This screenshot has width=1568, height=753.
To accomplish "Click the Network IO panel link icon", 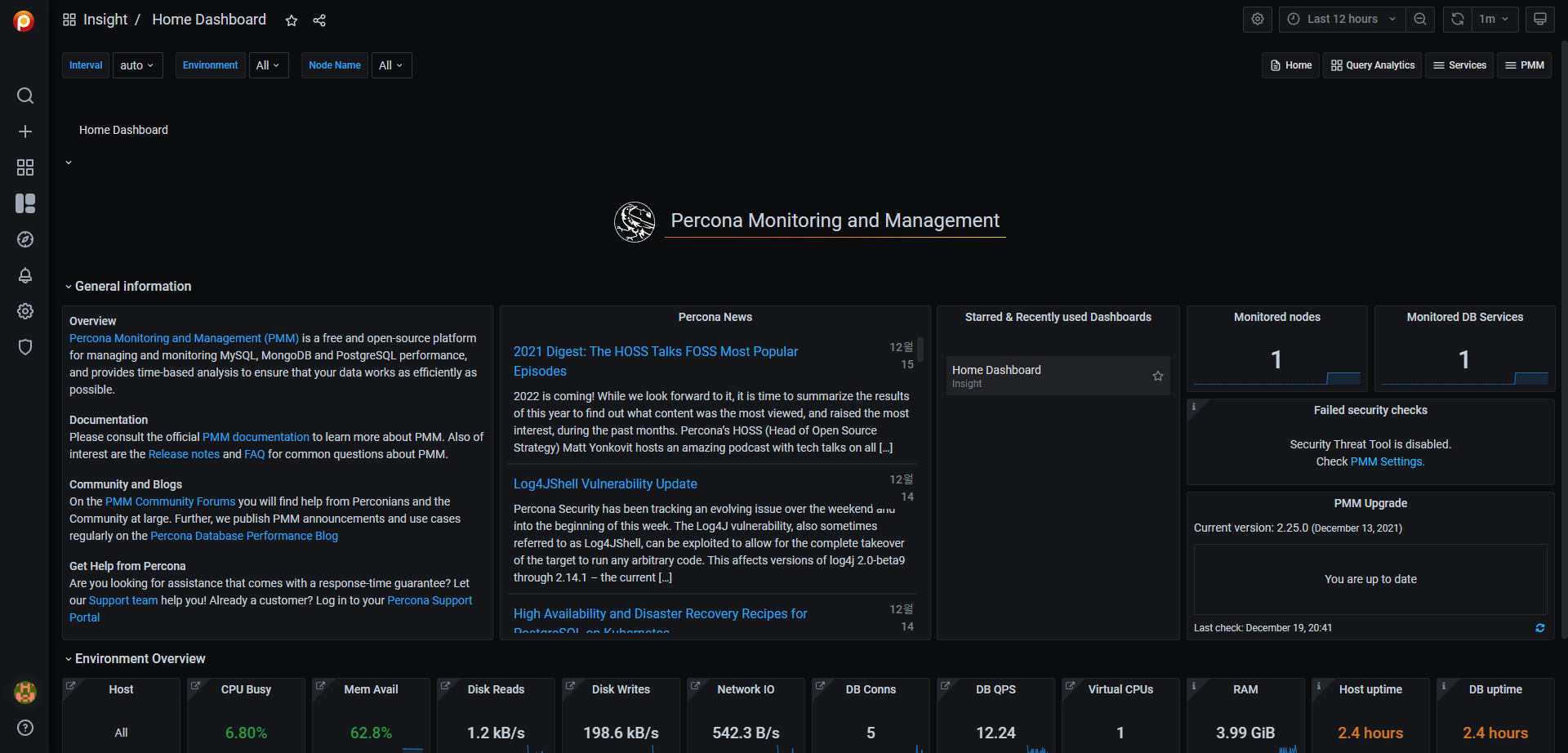I will pos(695,685).
